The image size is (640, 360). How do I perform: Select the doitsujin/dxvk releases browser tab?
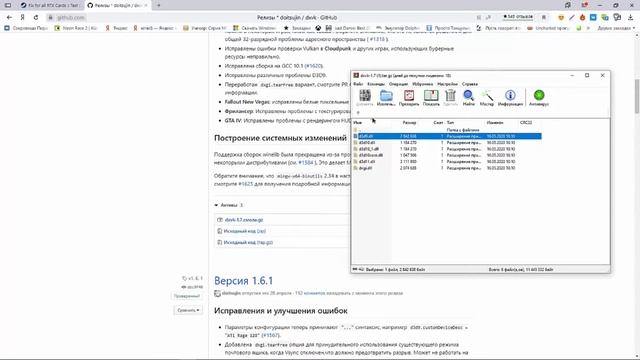tap(118, 5)
